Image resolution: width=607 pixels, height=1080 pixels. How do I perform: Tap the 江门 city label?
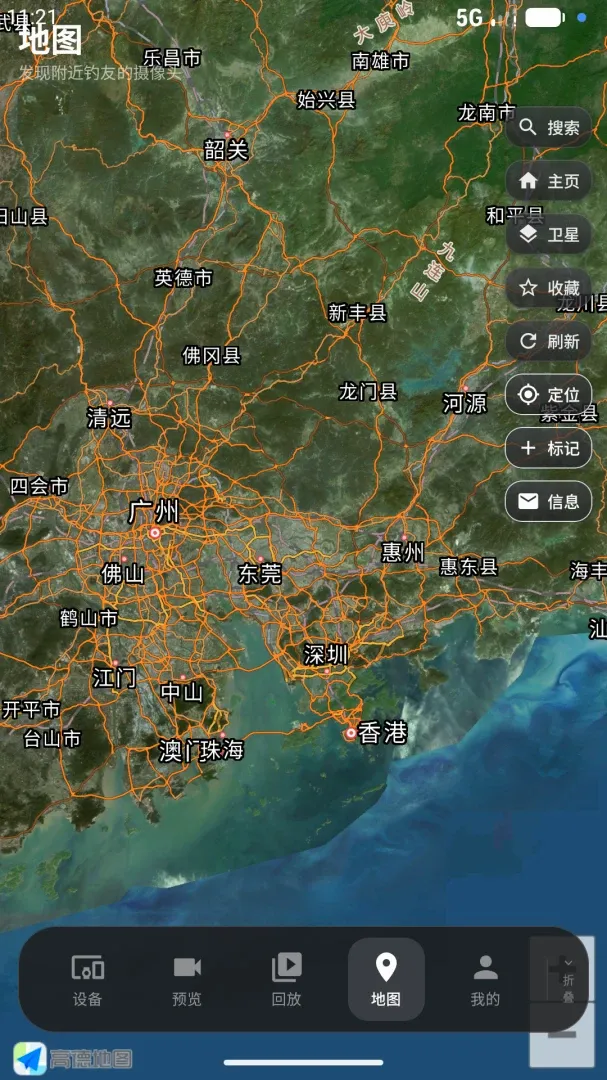pos(114,678)
